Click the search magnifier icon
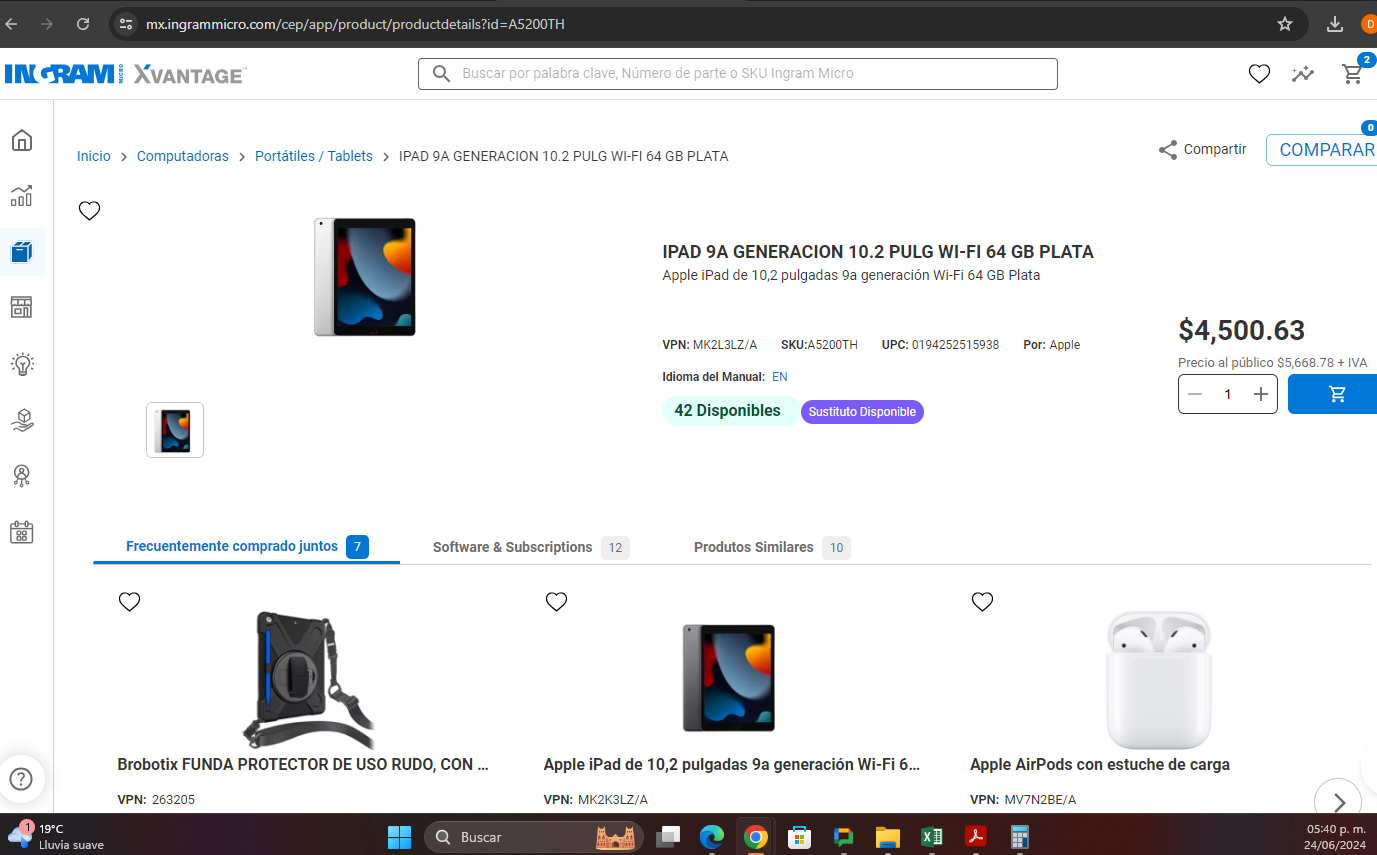 coord(441,74)
